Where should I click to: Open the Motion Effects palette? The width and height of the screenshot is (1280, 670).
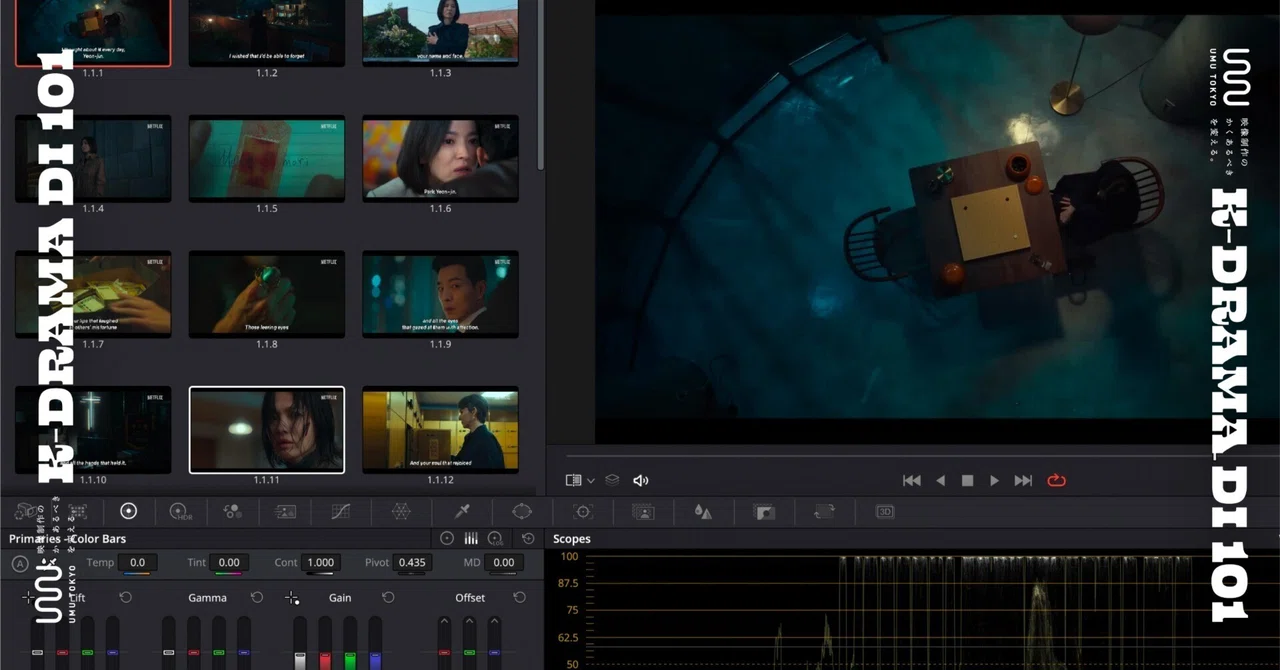pyautogui.click(x=285, y=511)
